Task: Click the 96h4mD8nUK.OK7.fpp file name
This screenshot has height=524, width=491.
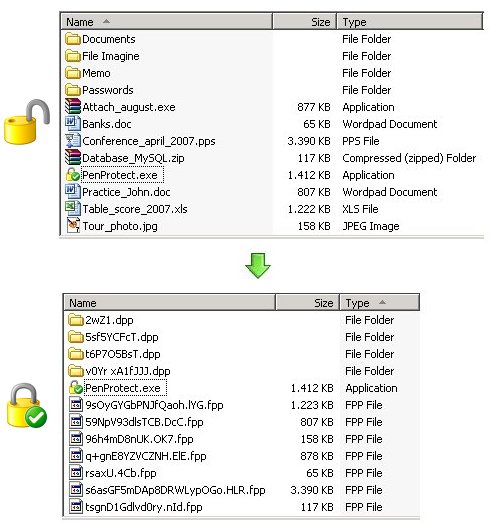Action: pyautogui.click(x=139, y=439)
